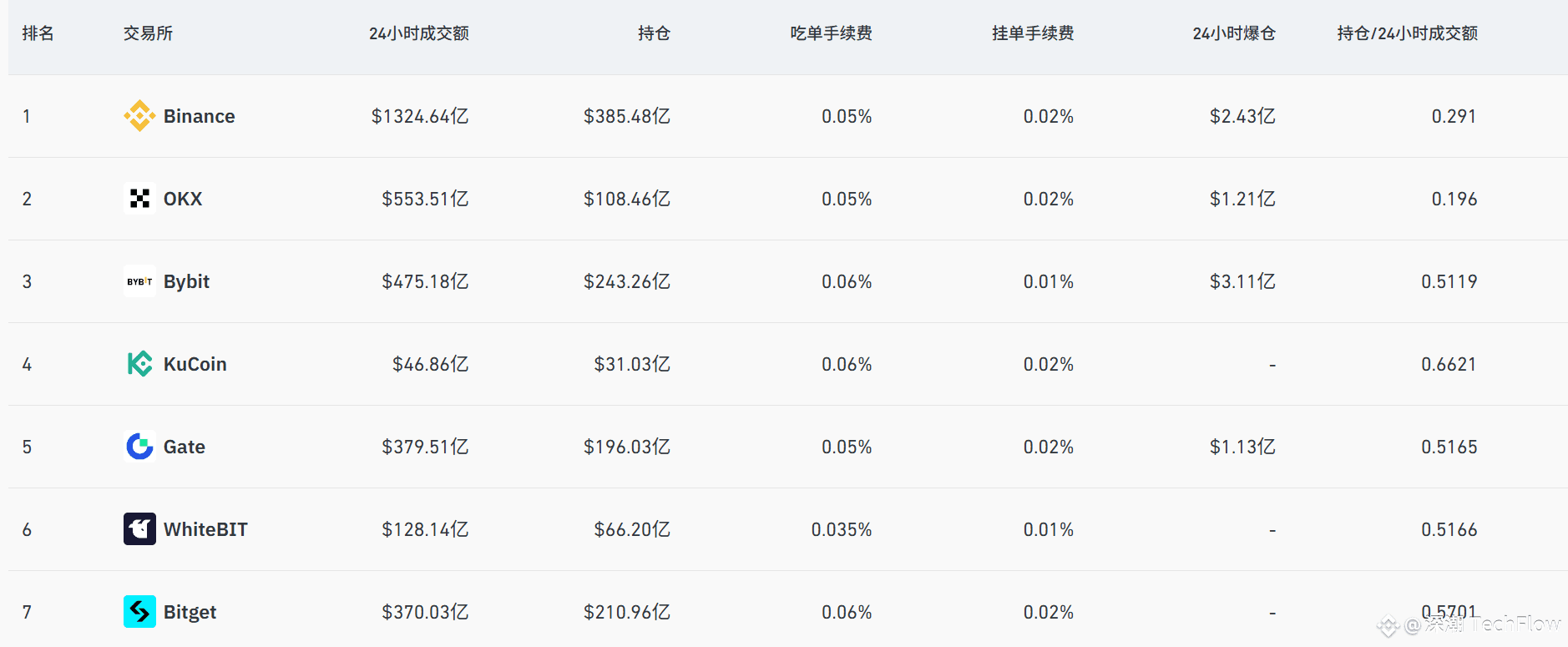Click the Bitget logo icon

pos(139,612)
